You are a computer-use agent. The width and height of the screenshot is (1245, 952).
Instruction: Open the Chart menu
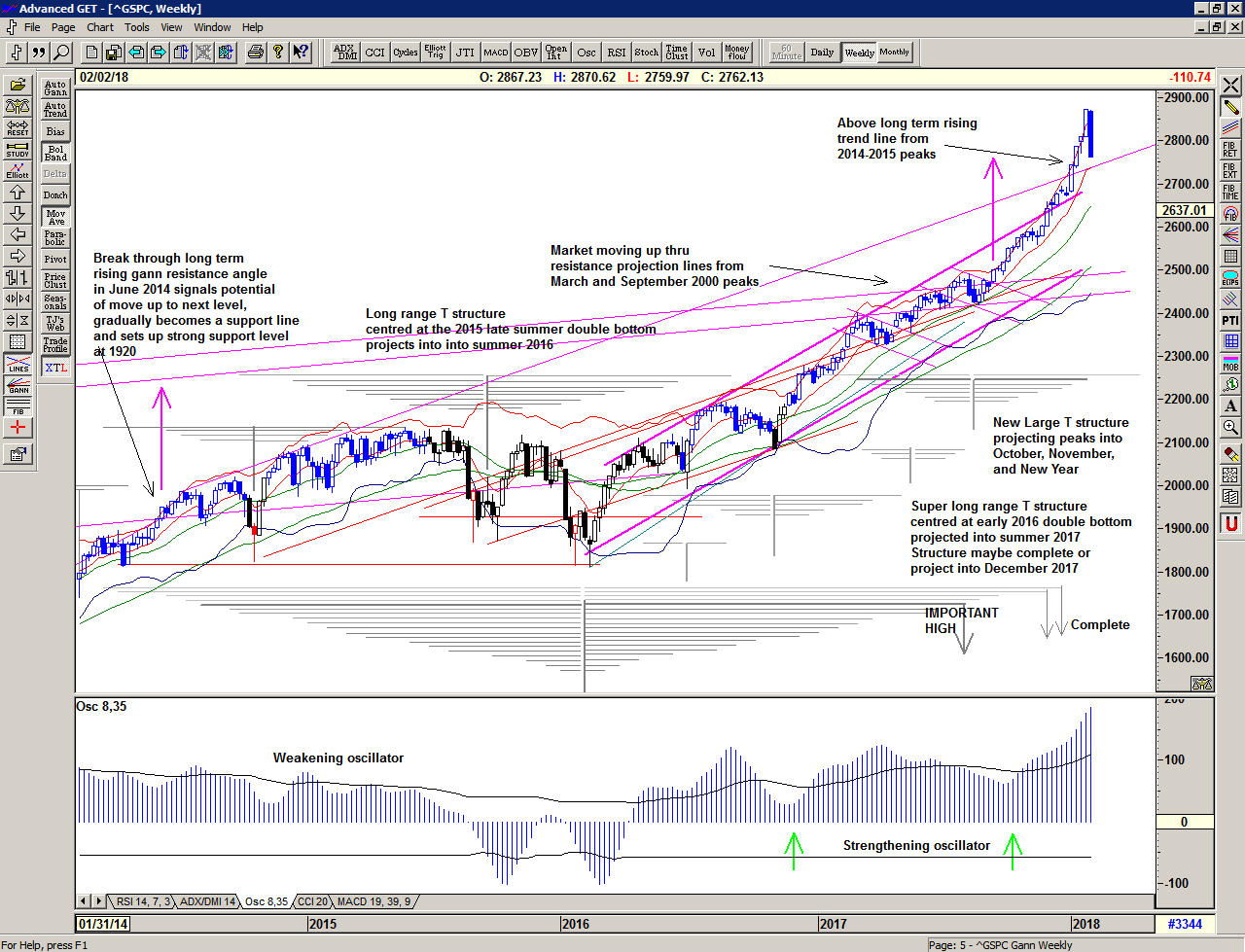point(100,27)
